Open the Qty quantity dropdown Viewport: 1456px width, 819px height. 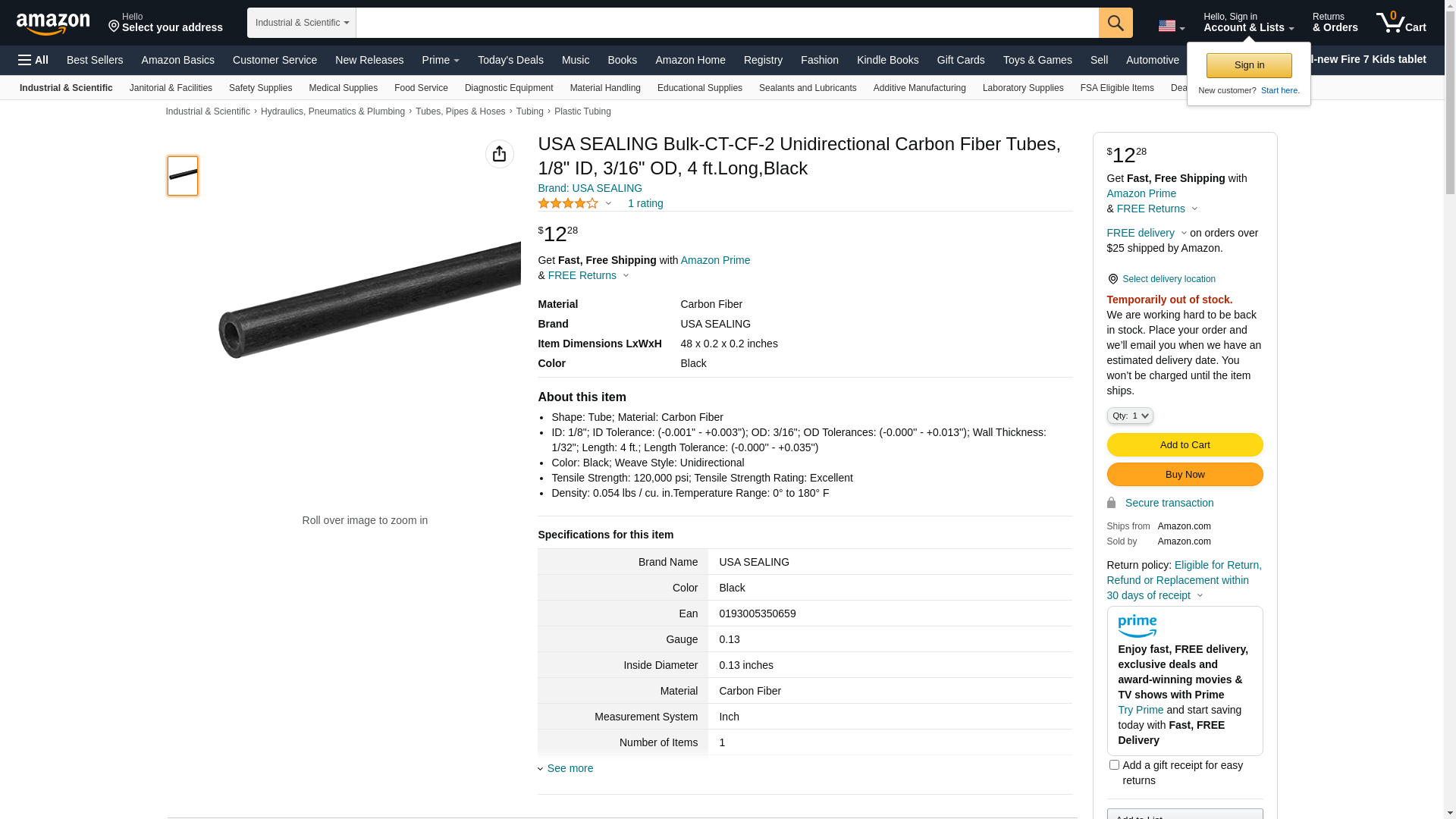coord(1130,416)
